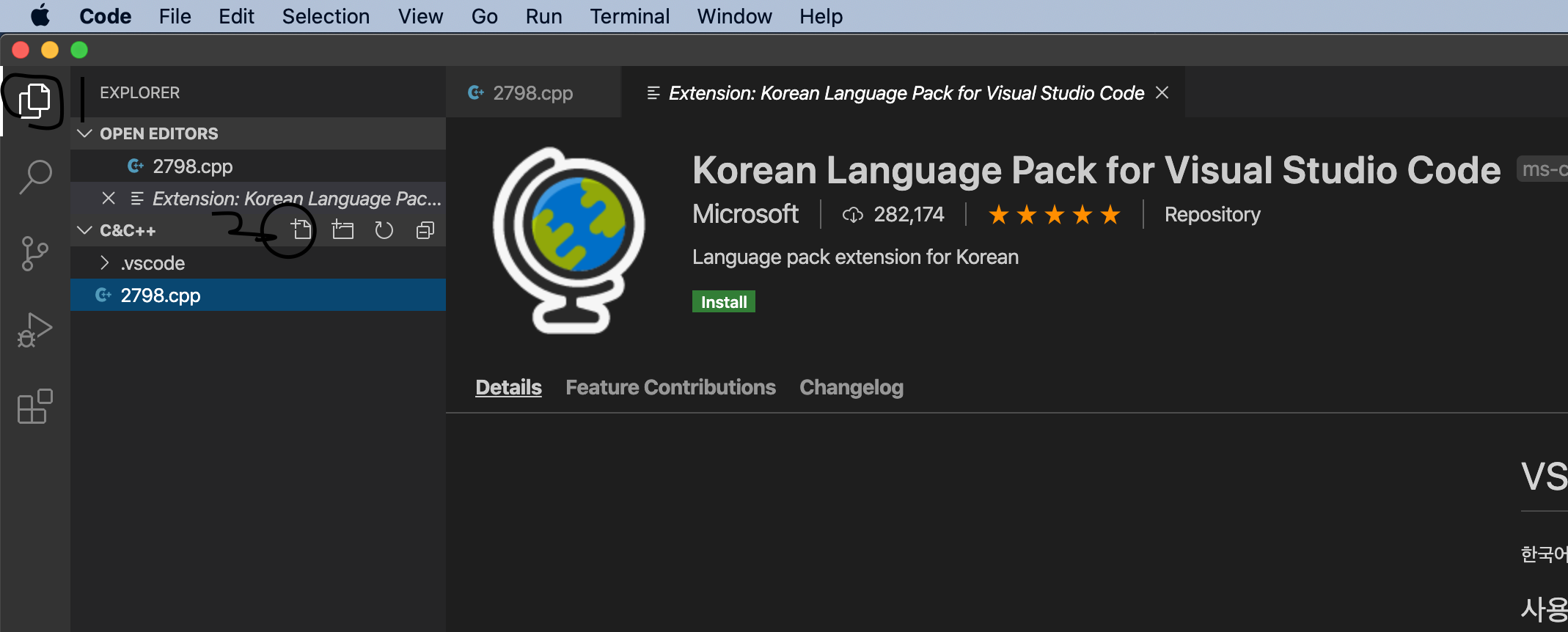1568x632 pixels.
Task: Open the Code application menu
Action: pos(105,16)
